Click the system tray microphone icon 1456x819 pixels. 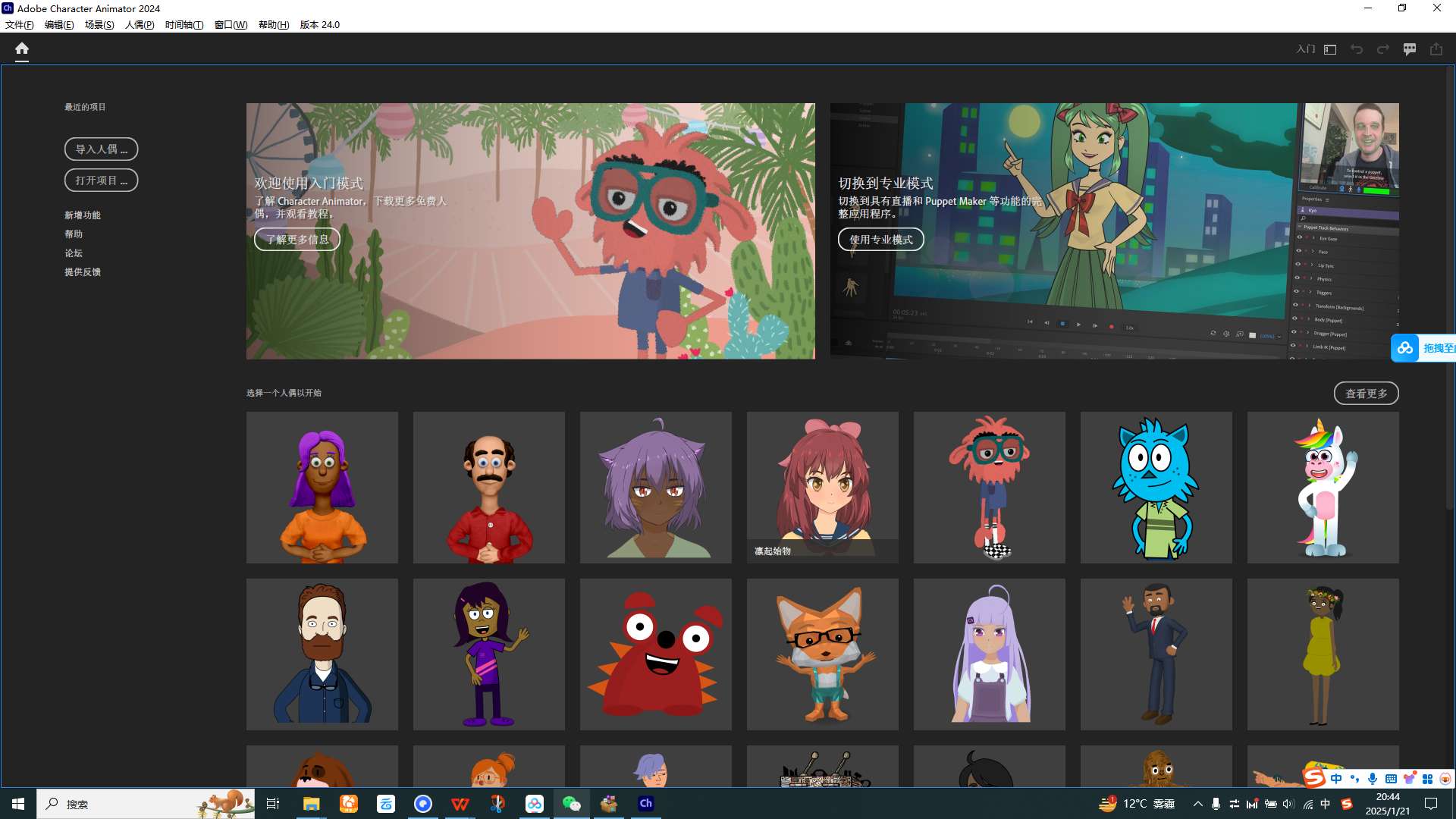pos(1216,804)
